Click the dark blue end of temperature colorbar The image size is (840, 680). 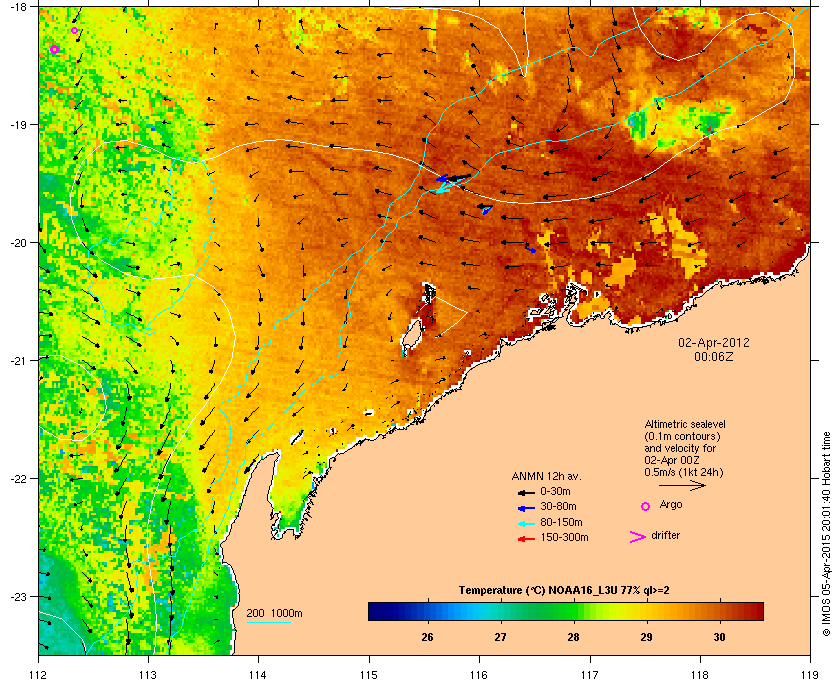pos(375,611)
